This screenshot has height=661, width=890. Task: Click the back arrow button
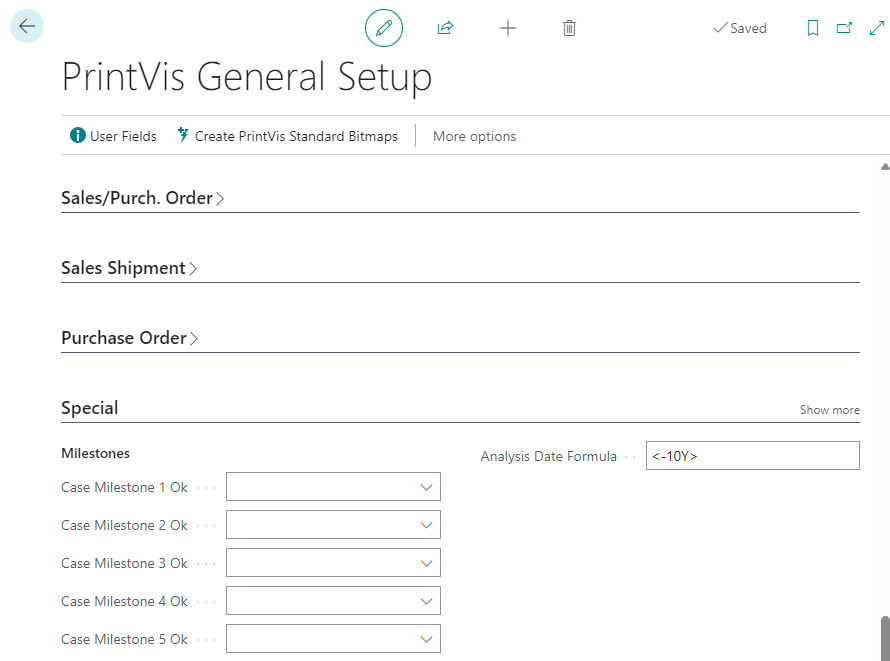click(x=27, y=27)
